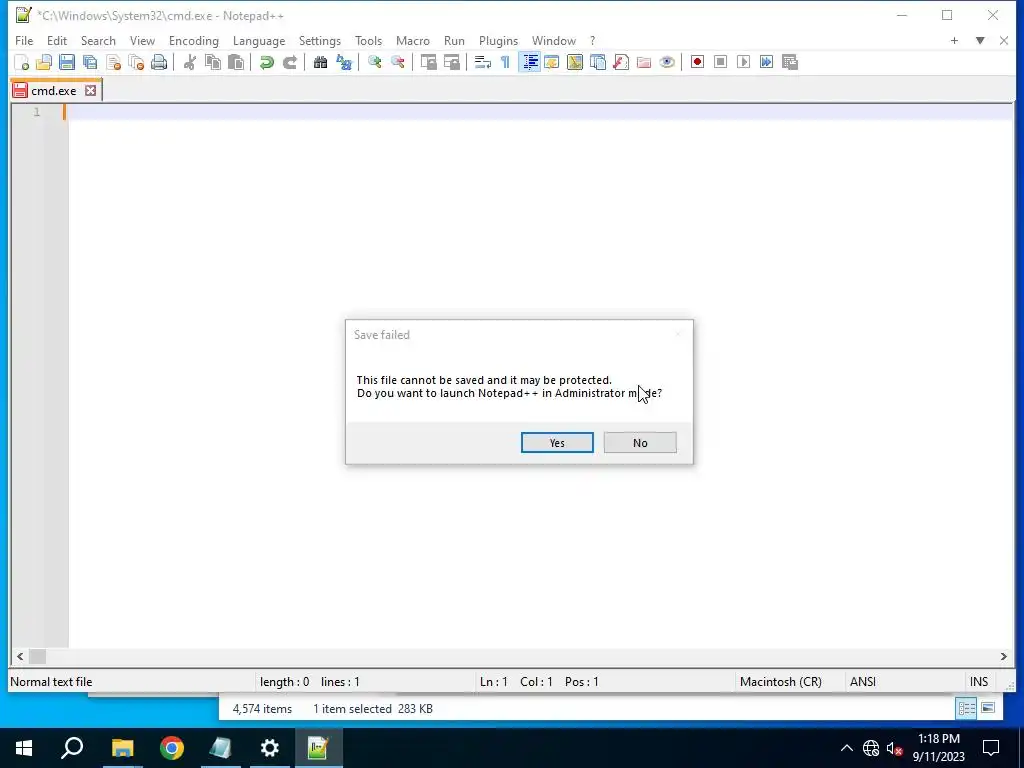Click the Folder as Workspace icon
This screenshot has width=1024, height=768.
pos(644,62)
